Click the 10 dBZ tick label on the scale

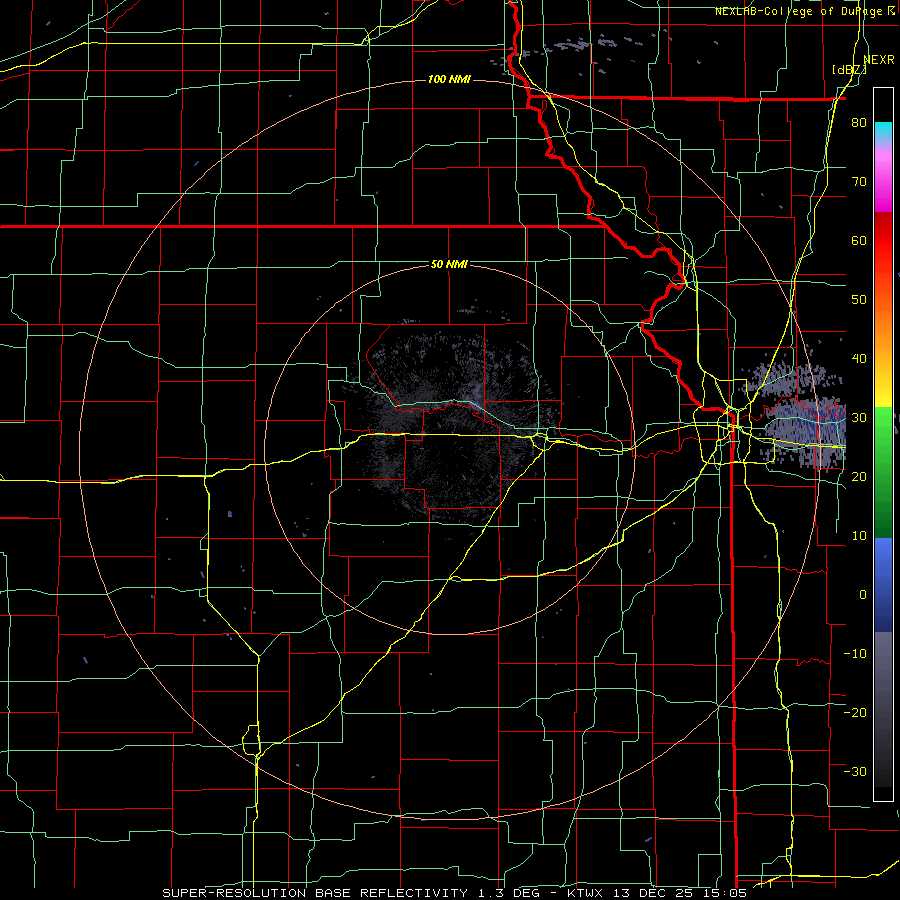[859, 536]
